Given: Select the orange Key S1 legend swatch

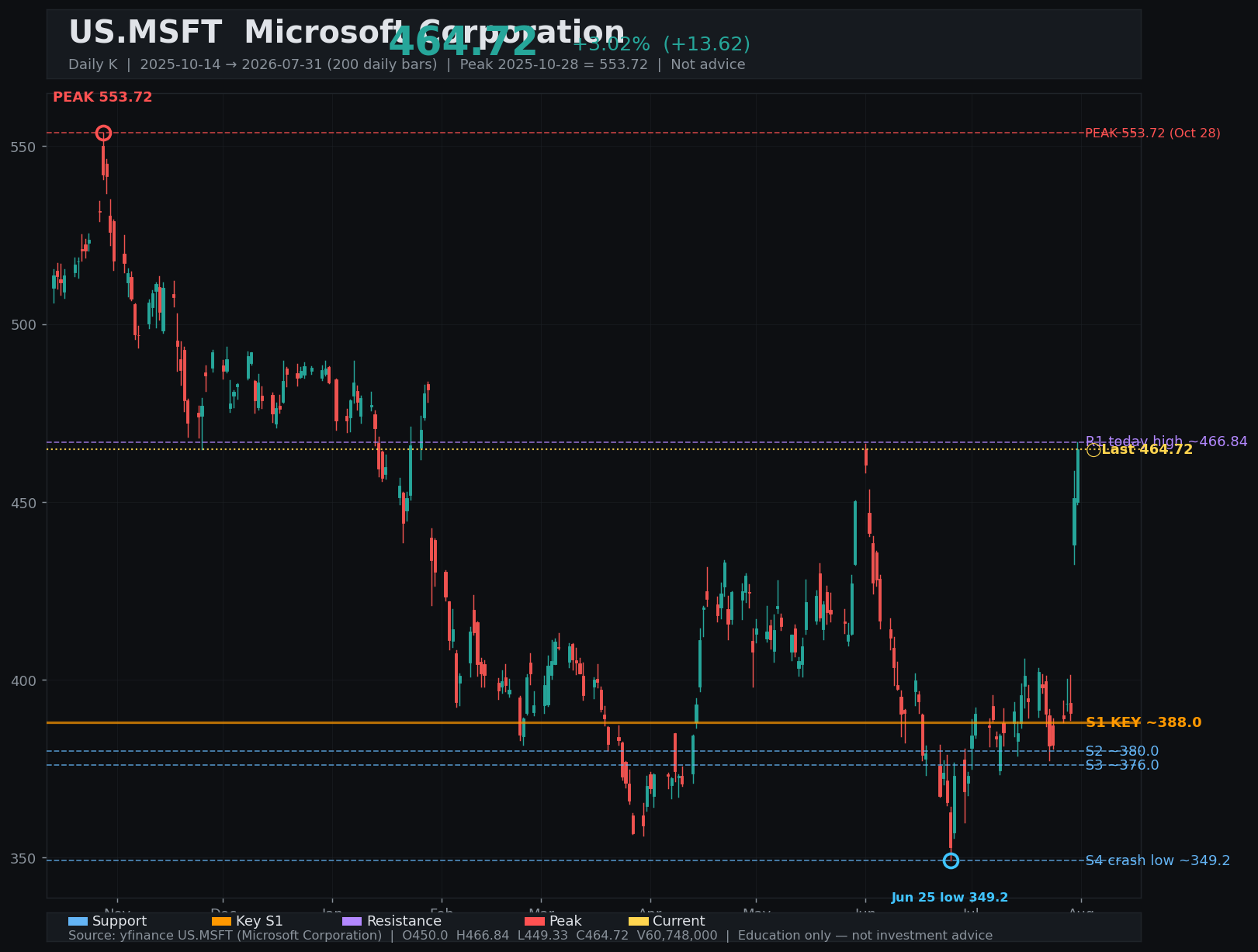Looking at the screenshot, I should [221, 922].
